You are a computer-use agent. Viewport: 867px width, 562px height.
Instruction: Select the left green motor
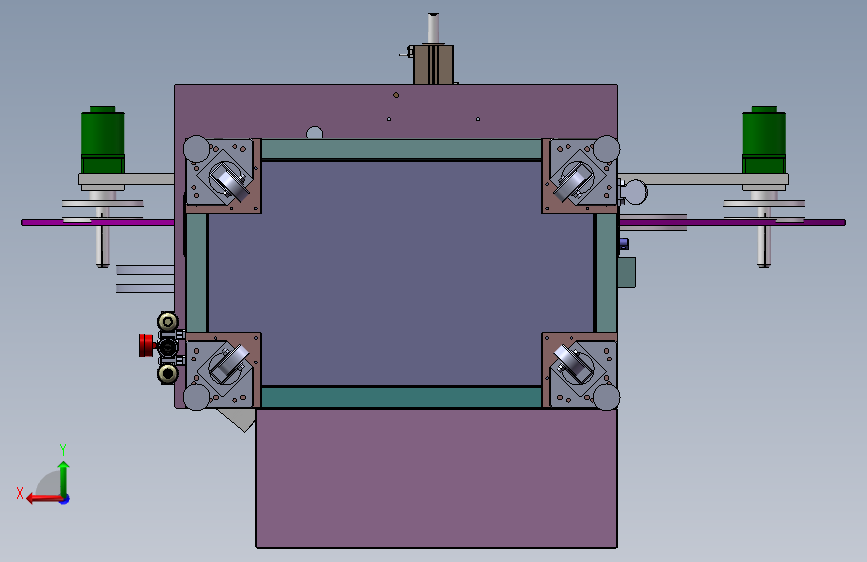tap(103, 139)
